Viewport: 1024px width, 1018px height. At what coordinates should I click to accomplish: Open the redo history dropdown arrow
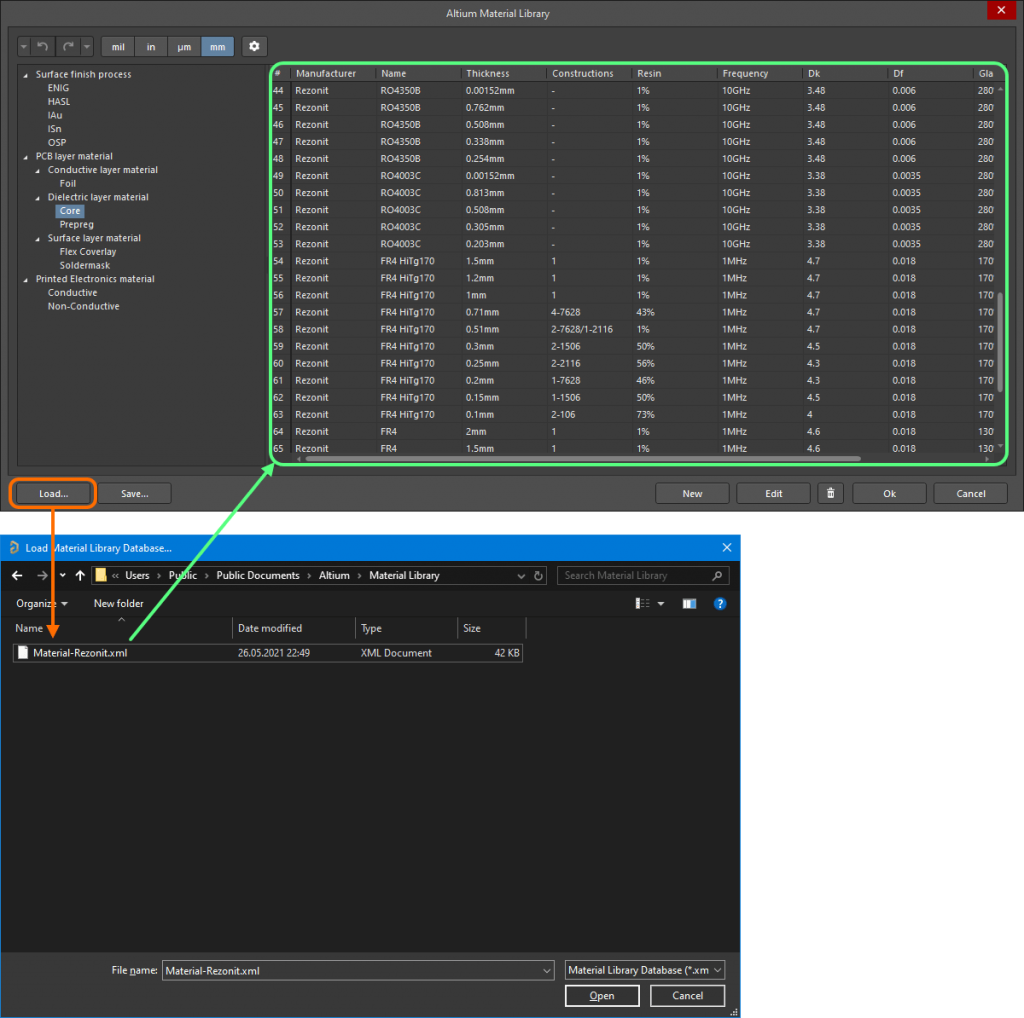87,46
